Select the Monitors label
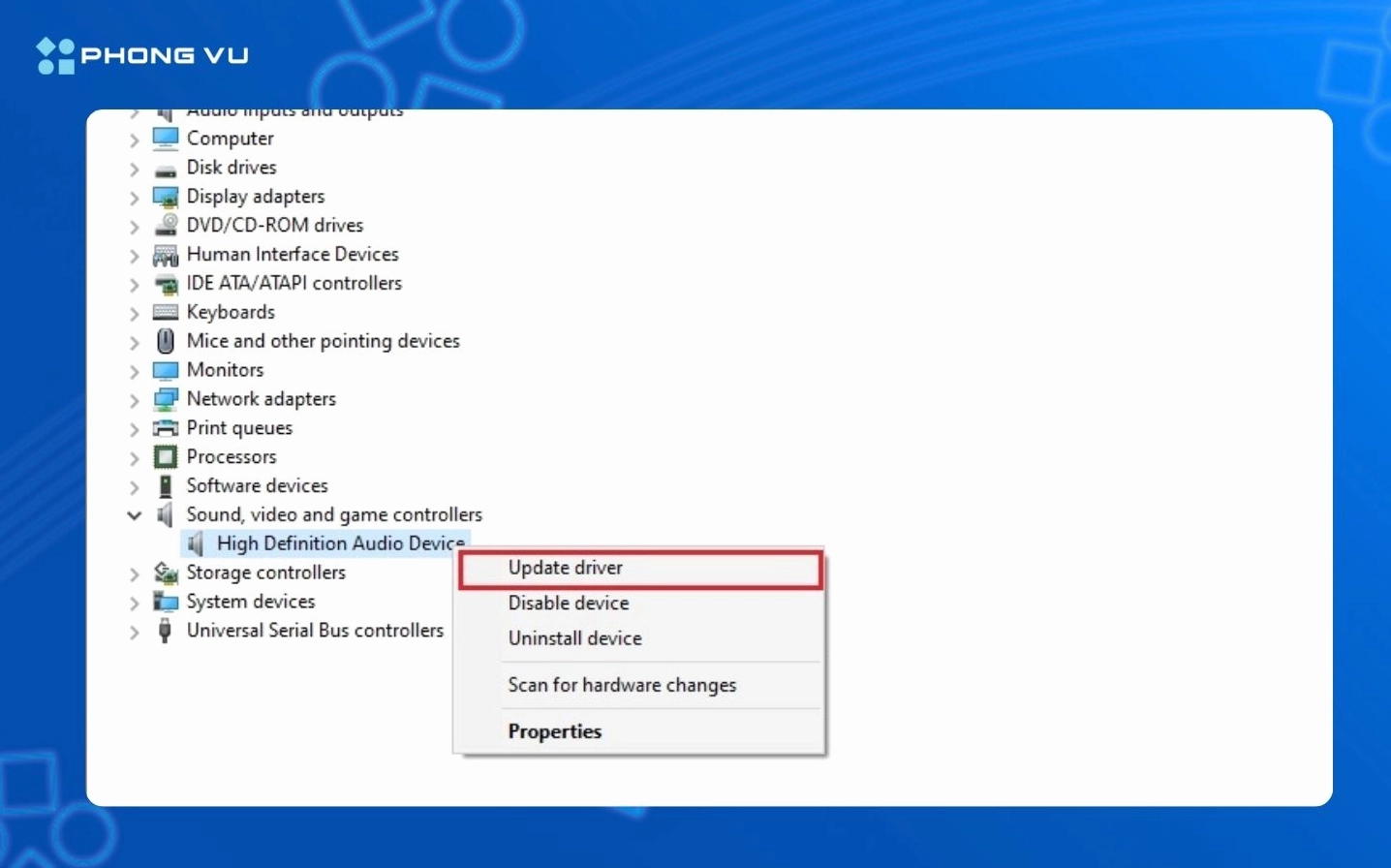This screenshot has width=1391, height=868. (225, 369)
